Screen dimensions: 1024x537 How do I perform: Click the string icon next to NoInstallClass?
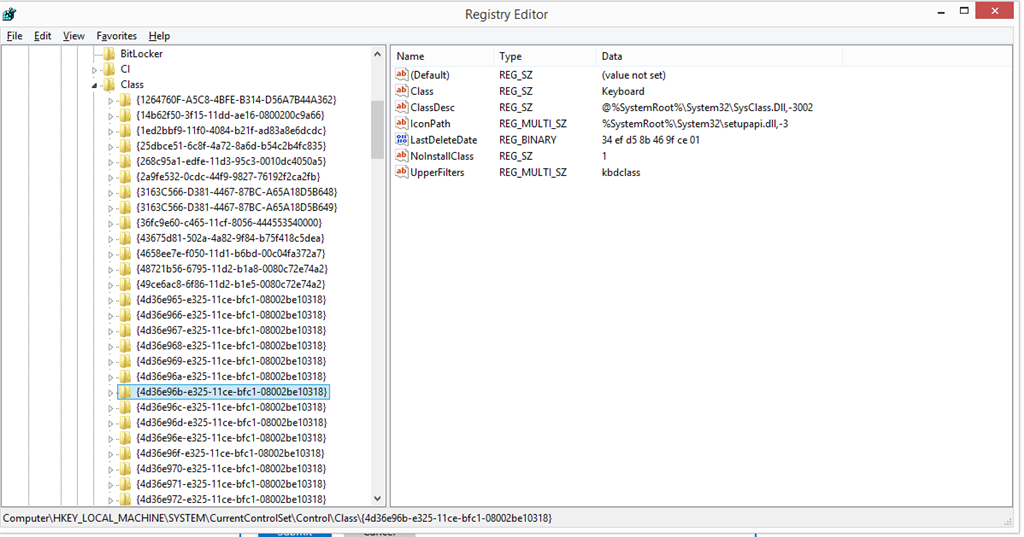[x=402, y=156]
